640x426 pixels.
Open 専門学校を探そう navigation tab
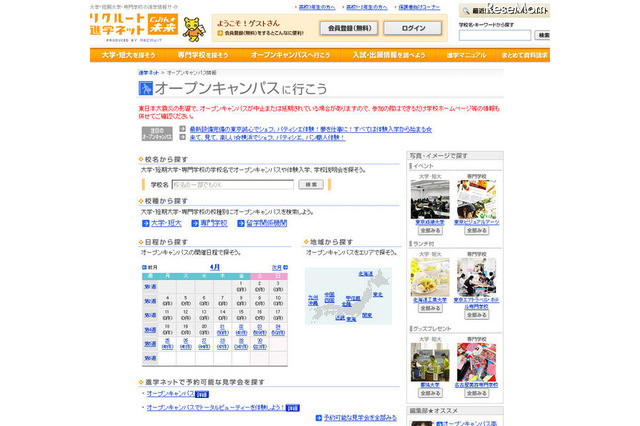[203, 55]
